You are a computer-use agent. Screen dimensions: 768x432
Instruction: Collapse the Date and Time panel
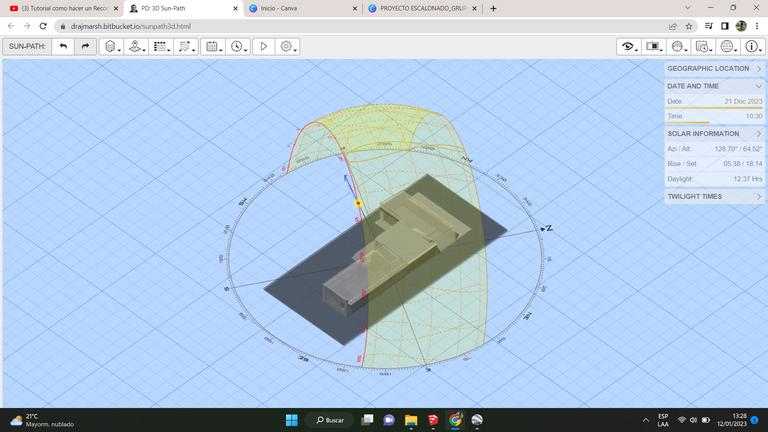714,86
